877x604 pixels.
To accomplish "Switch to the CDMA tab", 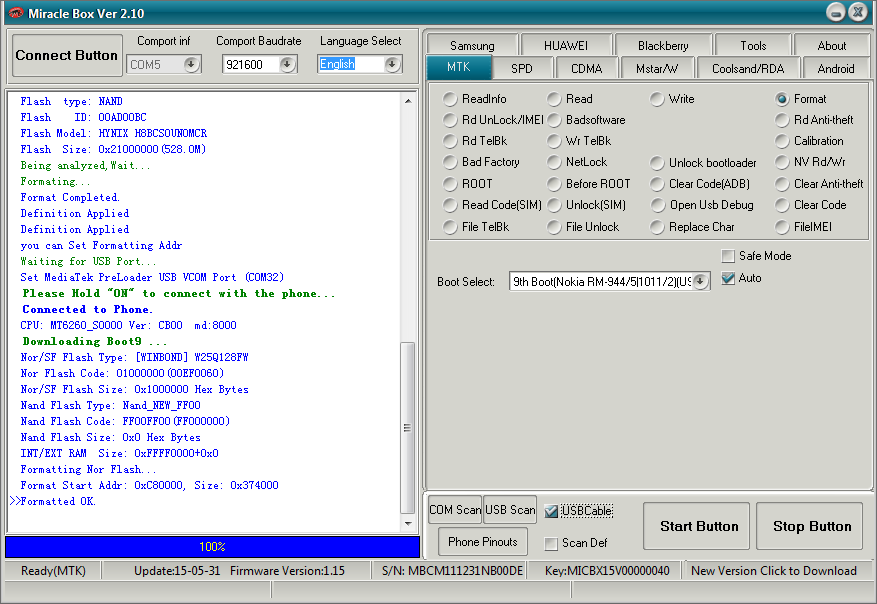I will [586, 68].
